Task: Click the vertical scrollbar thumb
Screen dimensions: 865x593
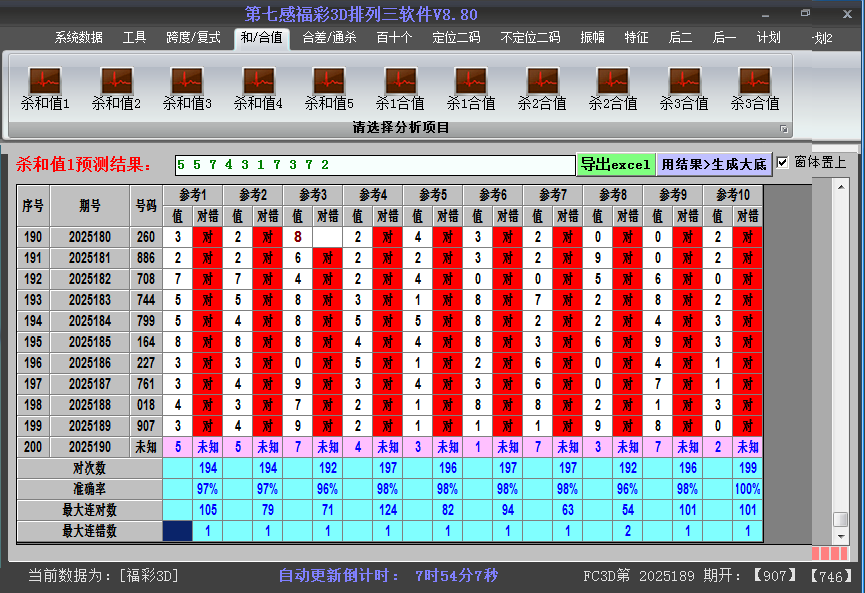Action: 841,519
